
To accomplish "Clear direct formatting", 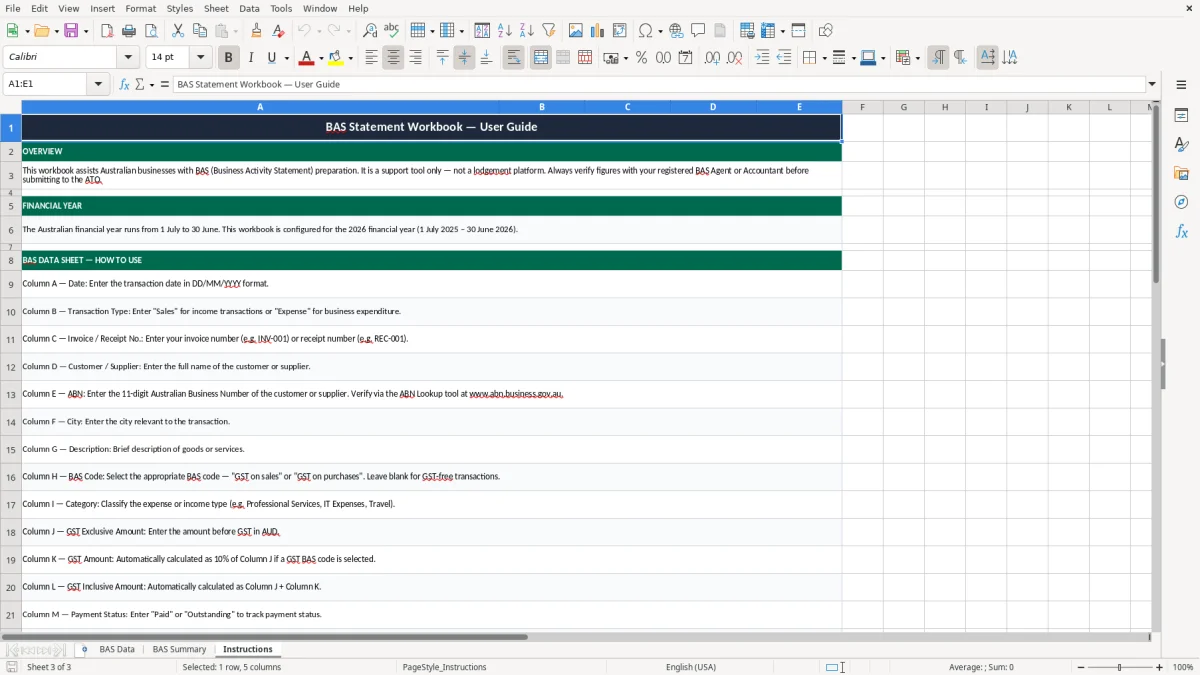I will (x=279, y=31).
